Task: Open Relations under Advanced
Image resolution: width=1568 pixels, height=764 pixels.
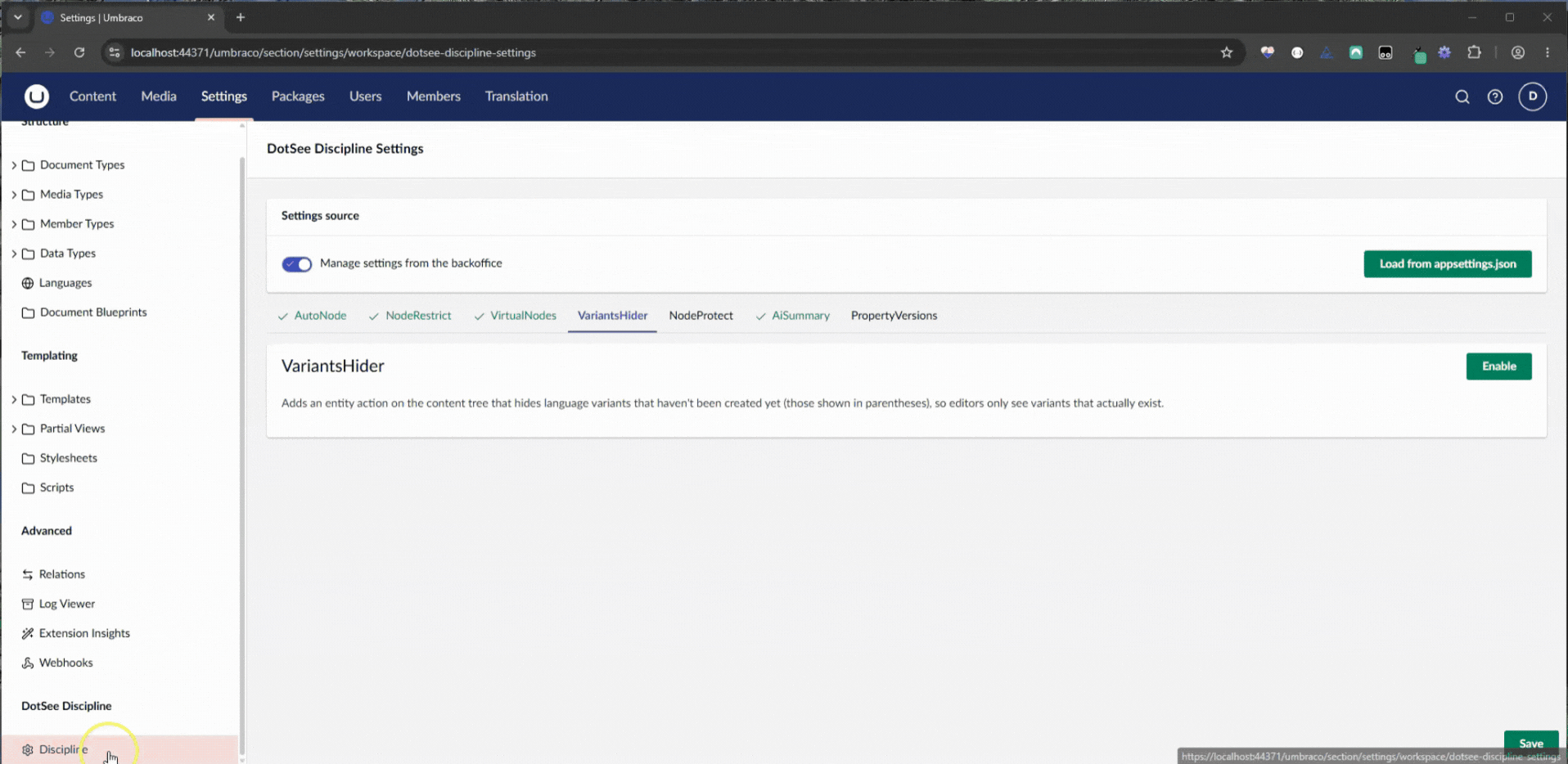Action: click(62, 574)
